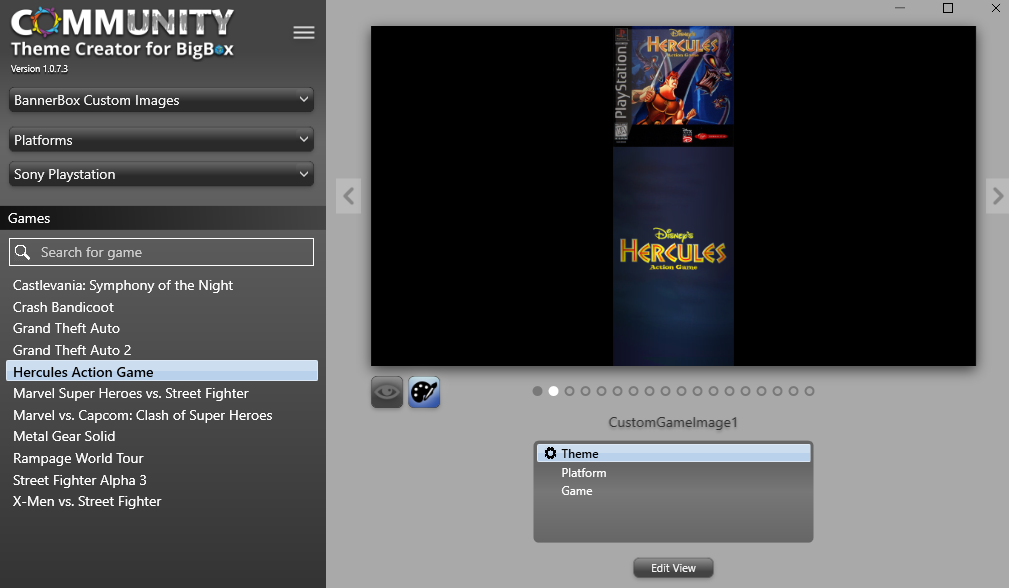The height and width of the screenshot is (588, 1009).
Task: Go to previous view with left arrow
Action: pos(348,196)
